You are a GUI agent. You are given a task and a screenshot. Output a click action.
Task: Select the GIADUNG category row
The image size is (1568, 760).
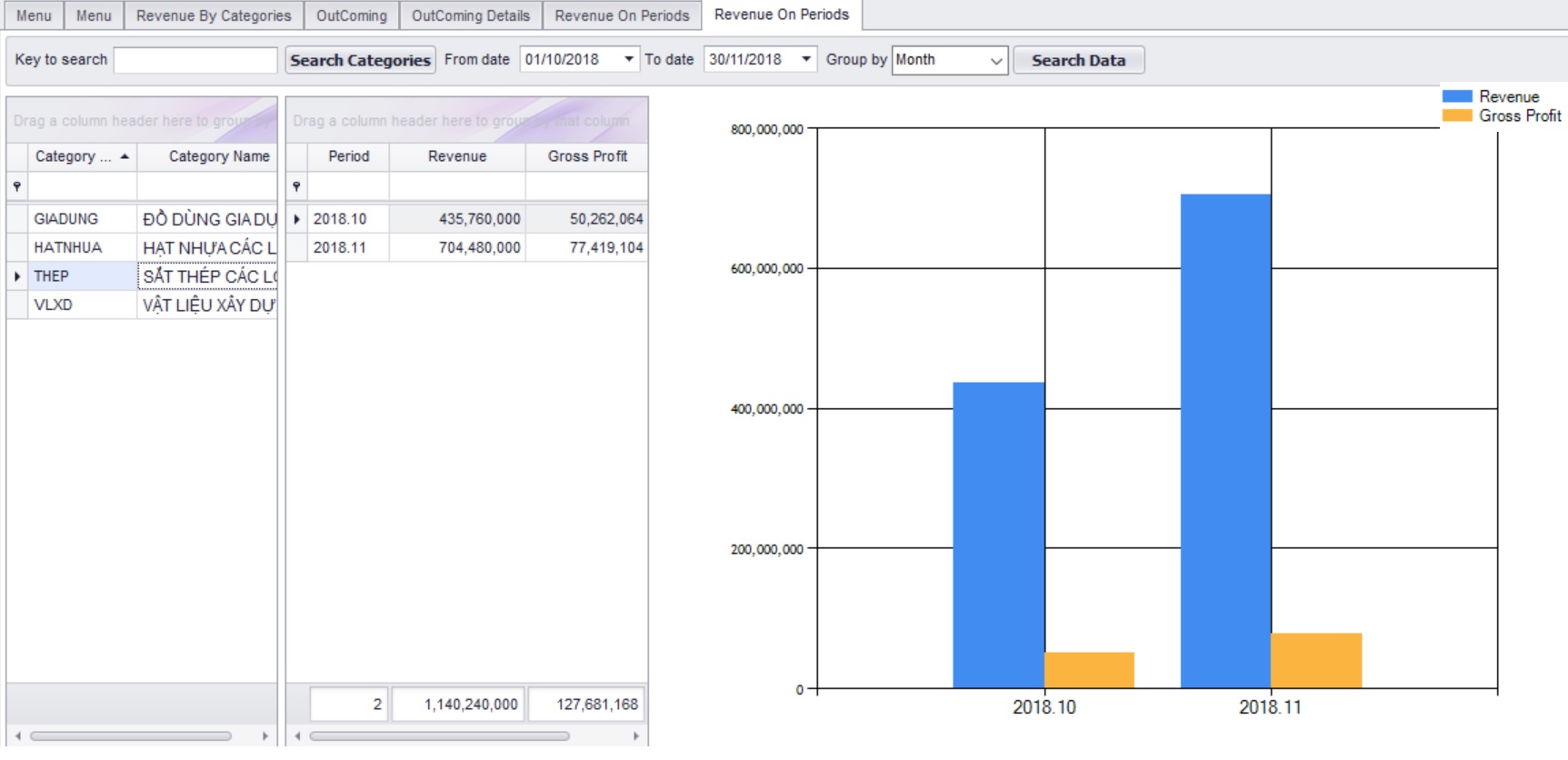click(x=142, y=219)
